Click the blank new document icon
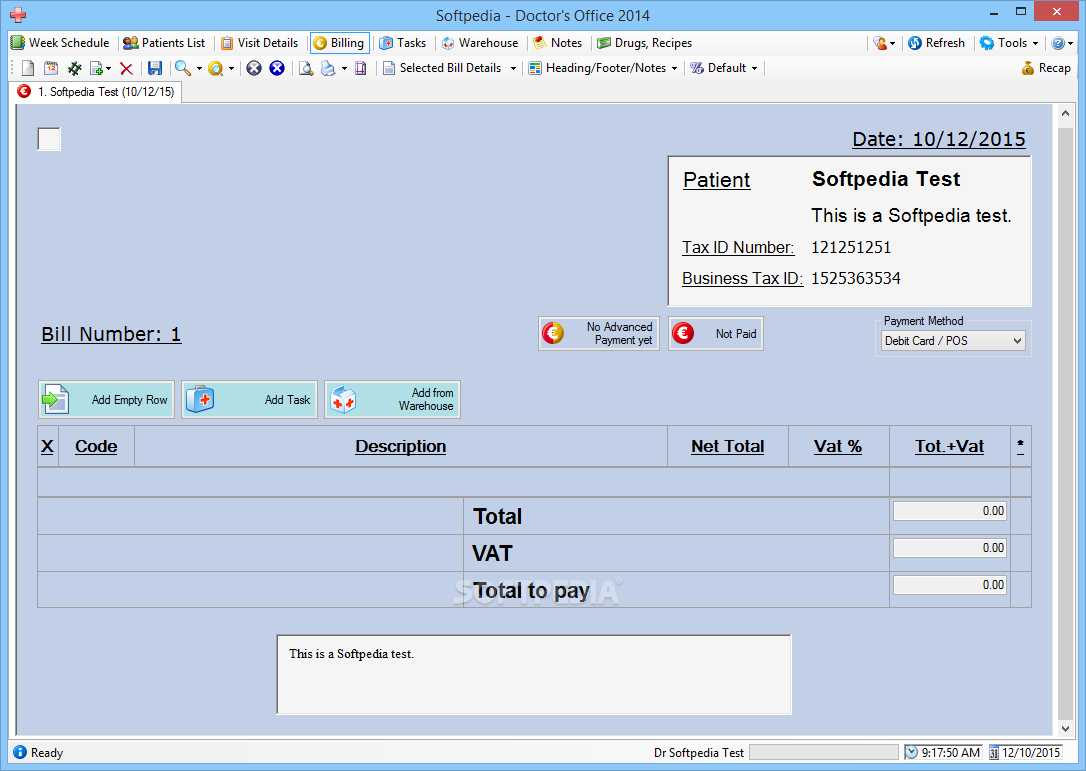Screen dimensions: 1086x771 tap(28, 68)
